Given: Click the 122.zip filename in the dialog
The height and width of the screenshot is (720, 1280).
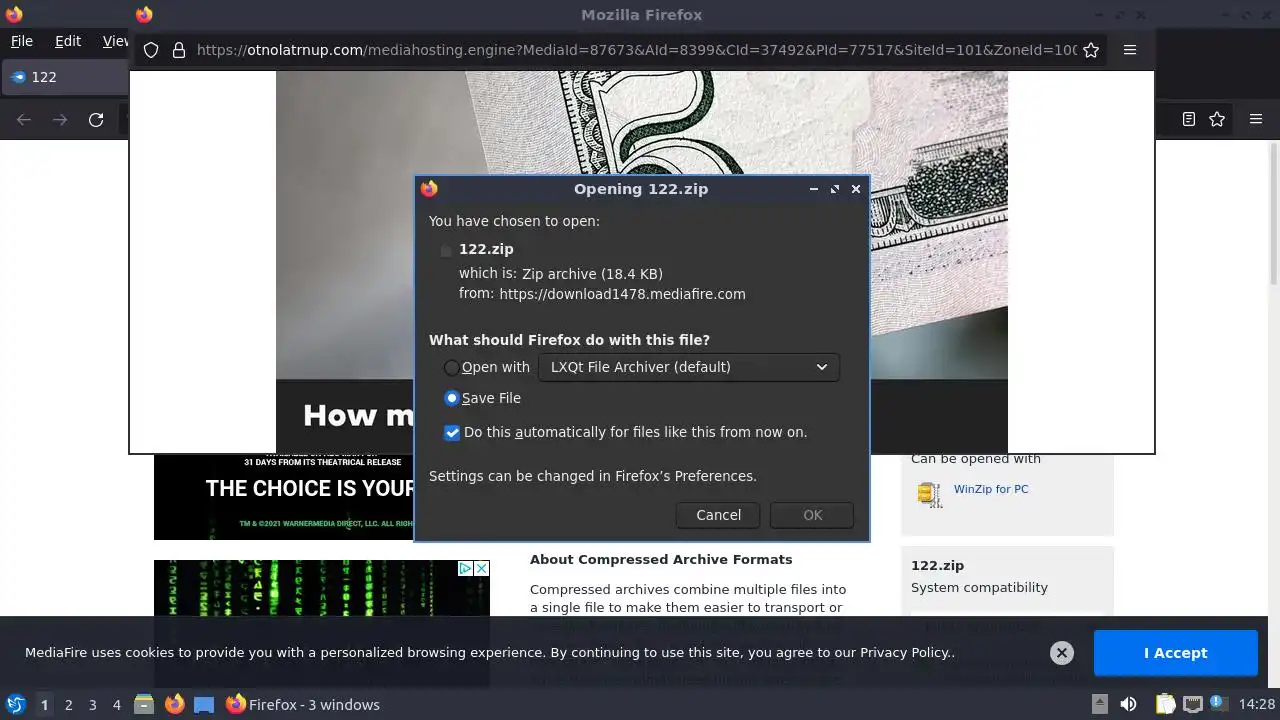Looking at the screenshot, I should point(486,249).
